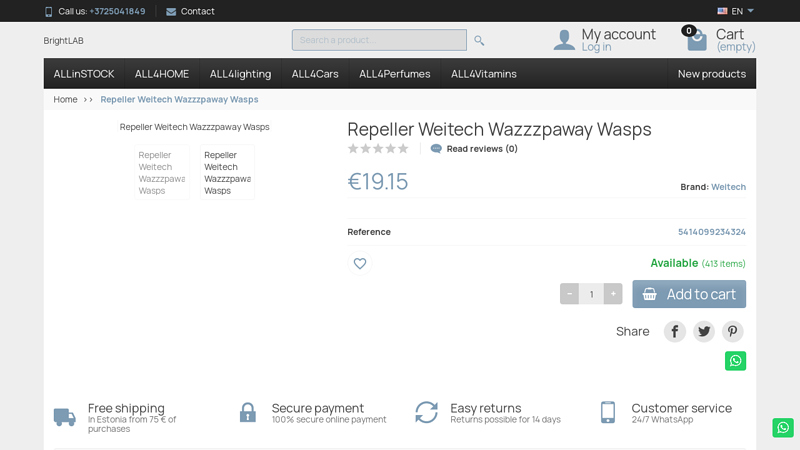Open ALL4Vitamins menu
Viewport: 800px width, 450px height.
pyautogui.click(x=484, y=74)
